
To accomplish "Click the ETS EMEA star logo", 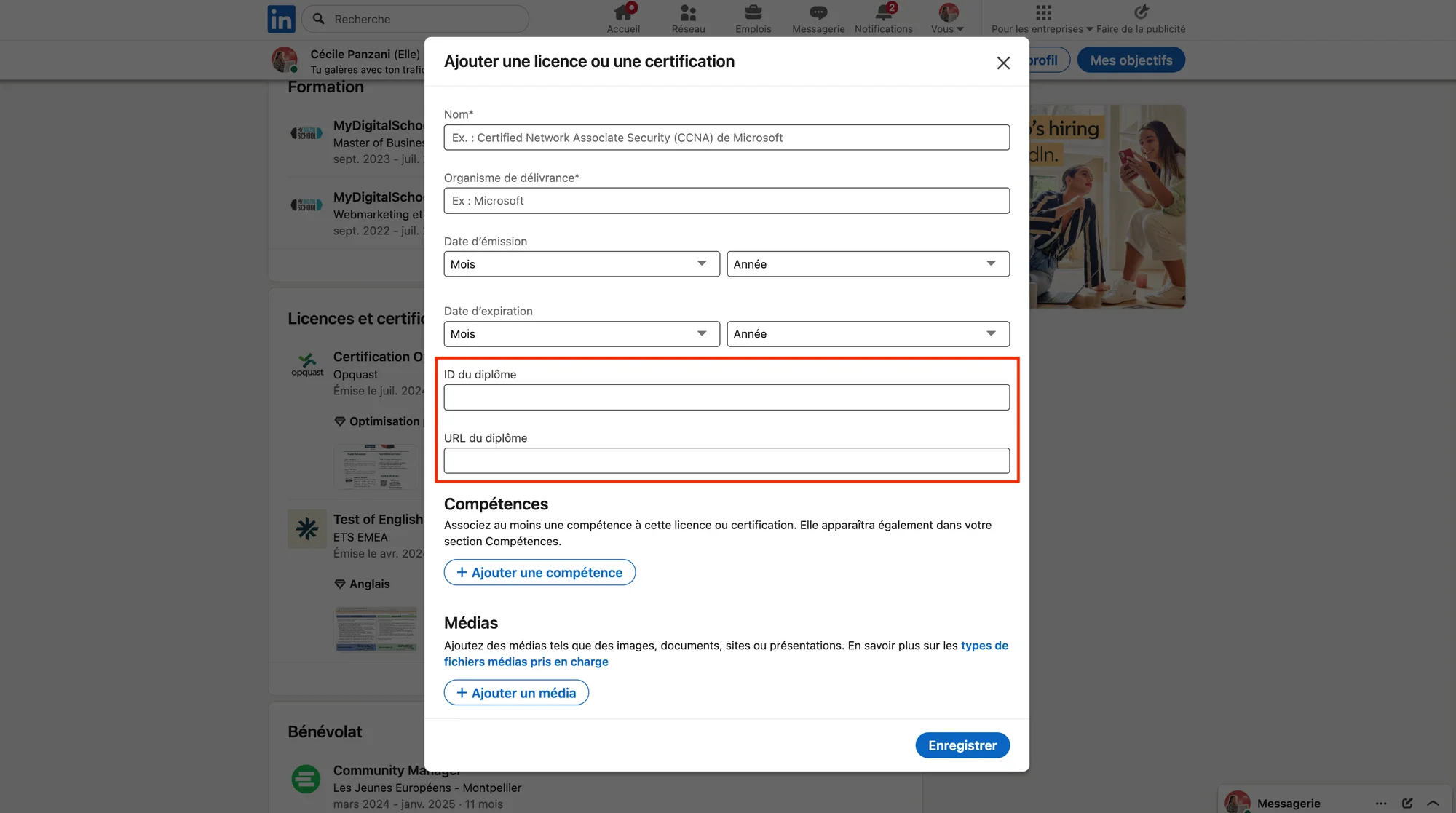I will pos(307,529).
